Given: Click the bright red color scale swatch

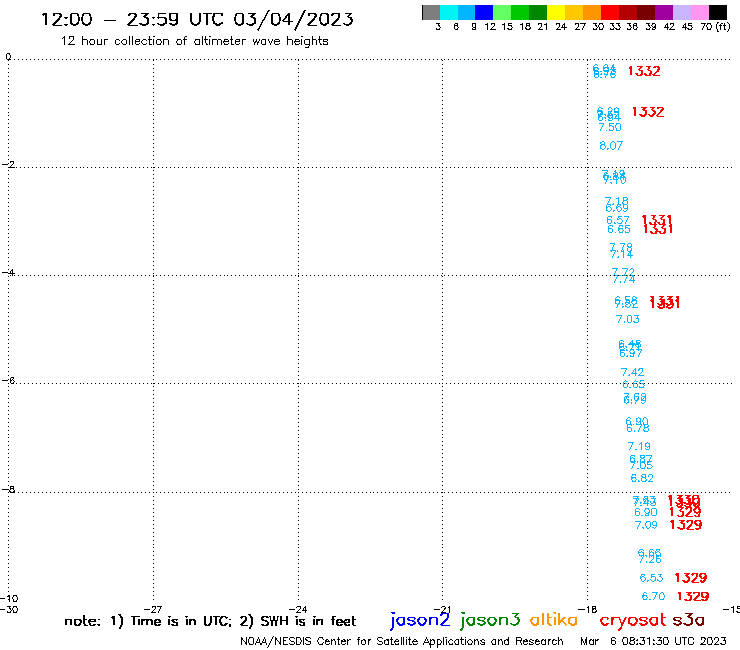Looking at the screenshot, I should click(610, 12).
